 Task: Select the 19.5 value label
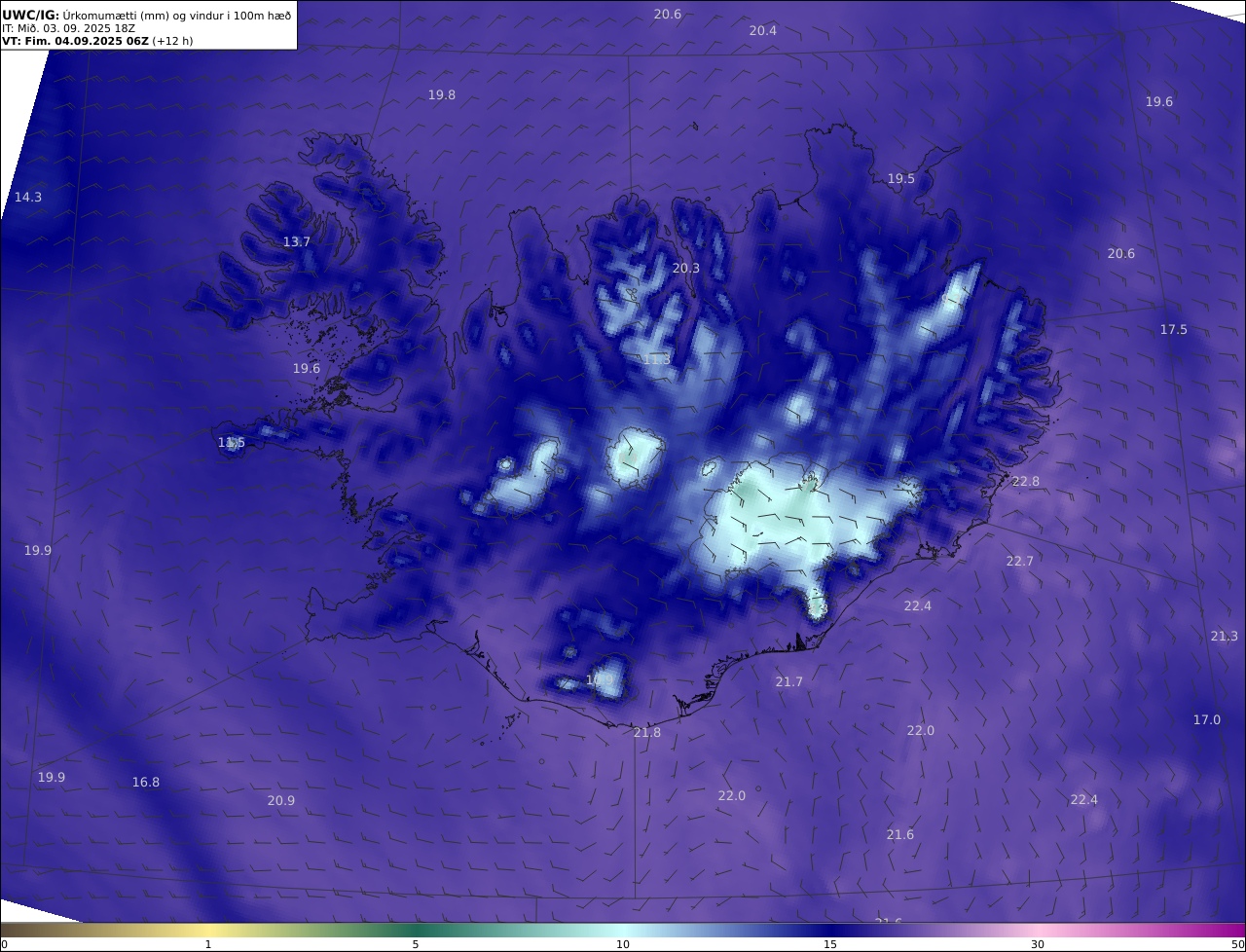[x=901, y=179]
